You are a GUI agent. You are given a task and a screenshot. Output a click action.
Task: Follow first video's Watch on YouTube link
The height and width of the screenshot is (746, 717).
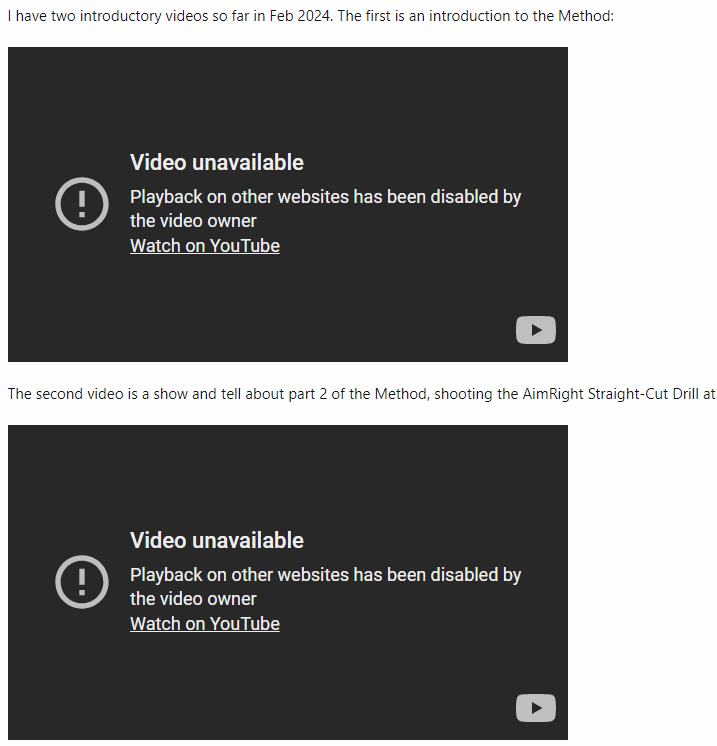click(x=205, y=246)
